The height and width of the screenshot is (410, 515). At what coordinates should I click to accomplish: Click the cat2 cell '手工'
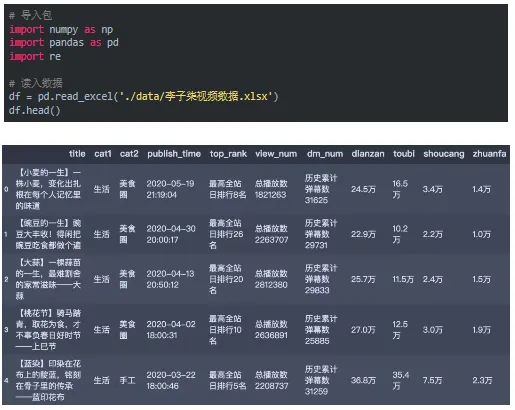[128, 380]
